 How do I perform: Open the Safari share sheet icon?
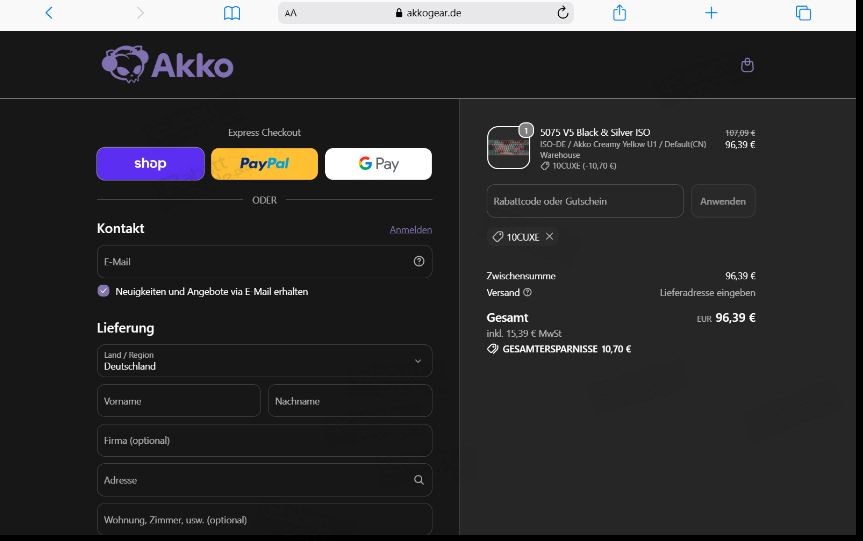coord(619,12)
